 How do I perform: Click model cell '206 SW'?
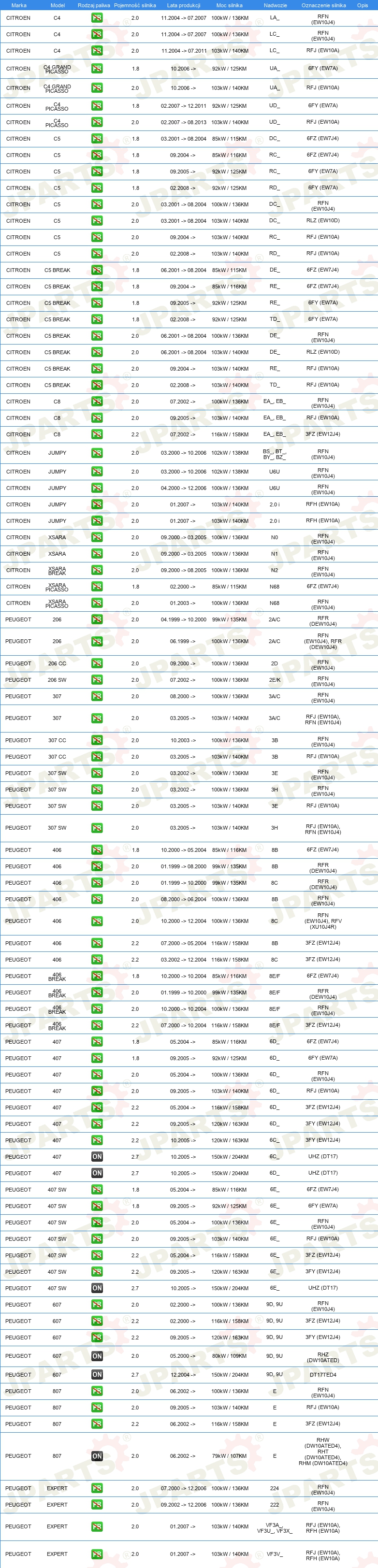coord(57,680)
